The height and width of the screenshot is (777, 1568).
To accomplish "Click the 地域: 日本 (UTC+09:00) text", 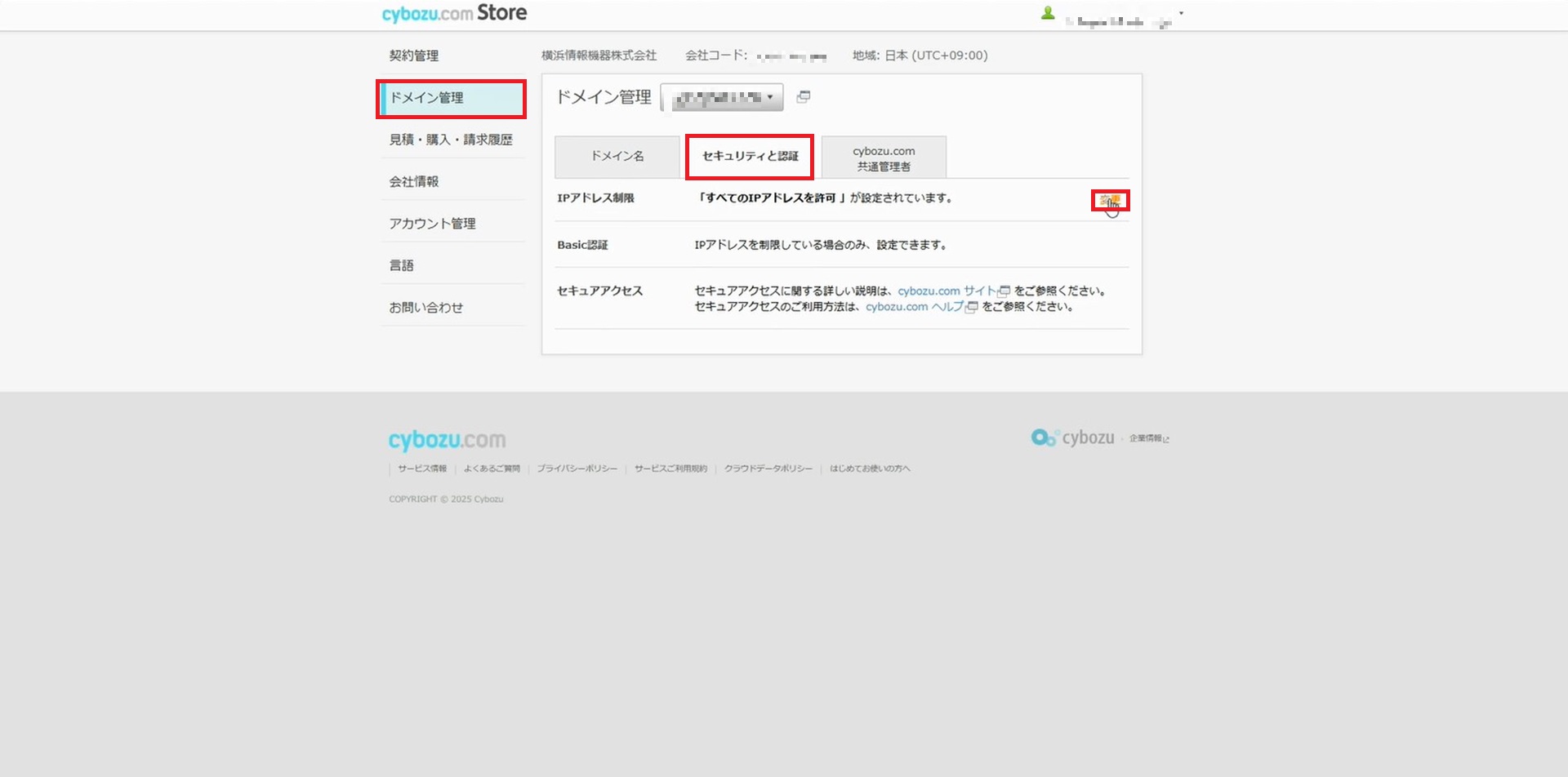I will (x=920, y=55).
